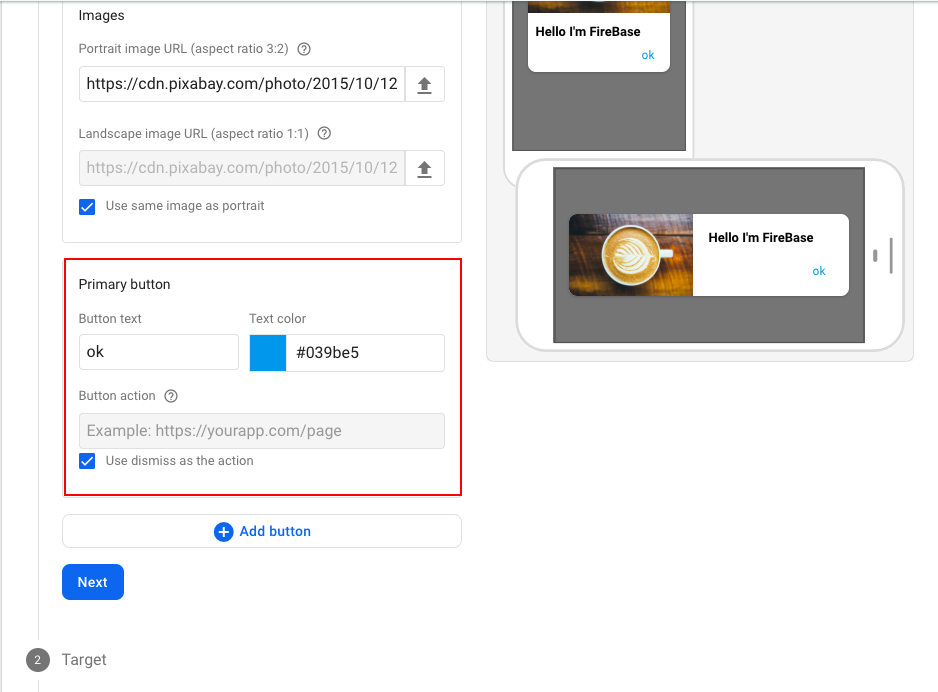
Task: Click the Button action label
Action: (117, 396)
